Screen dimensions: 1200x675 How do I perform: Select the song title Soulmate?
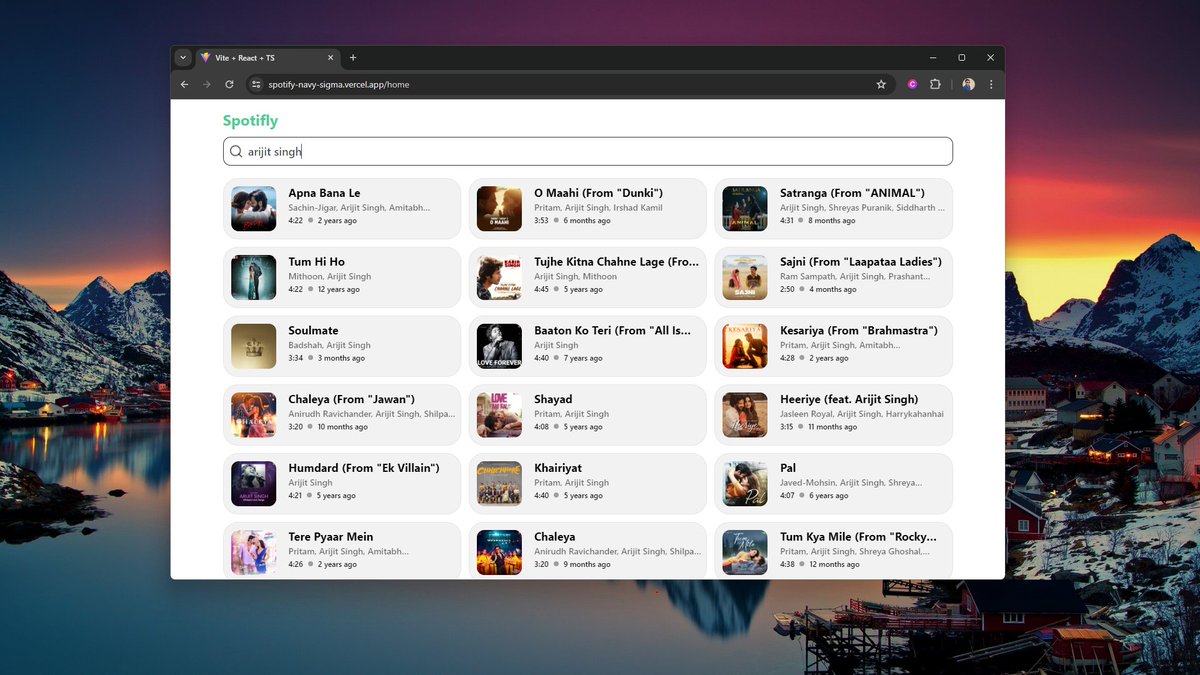[x=314, y=331]
